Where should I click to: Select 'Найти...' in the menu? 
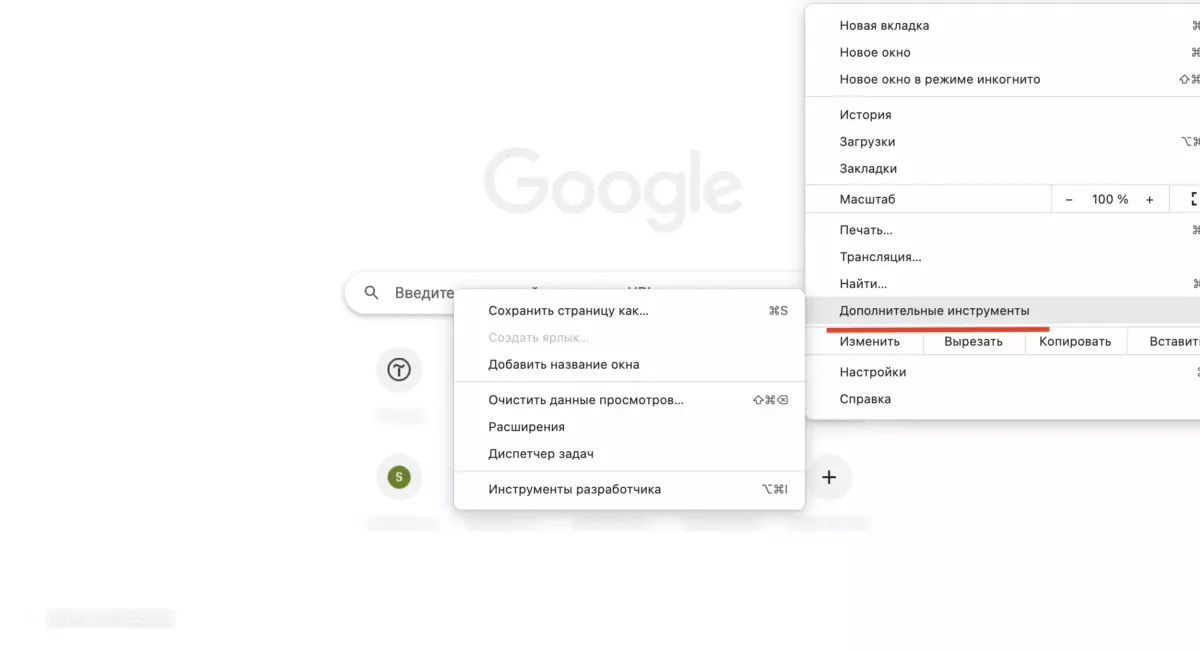pos(1002,284)
